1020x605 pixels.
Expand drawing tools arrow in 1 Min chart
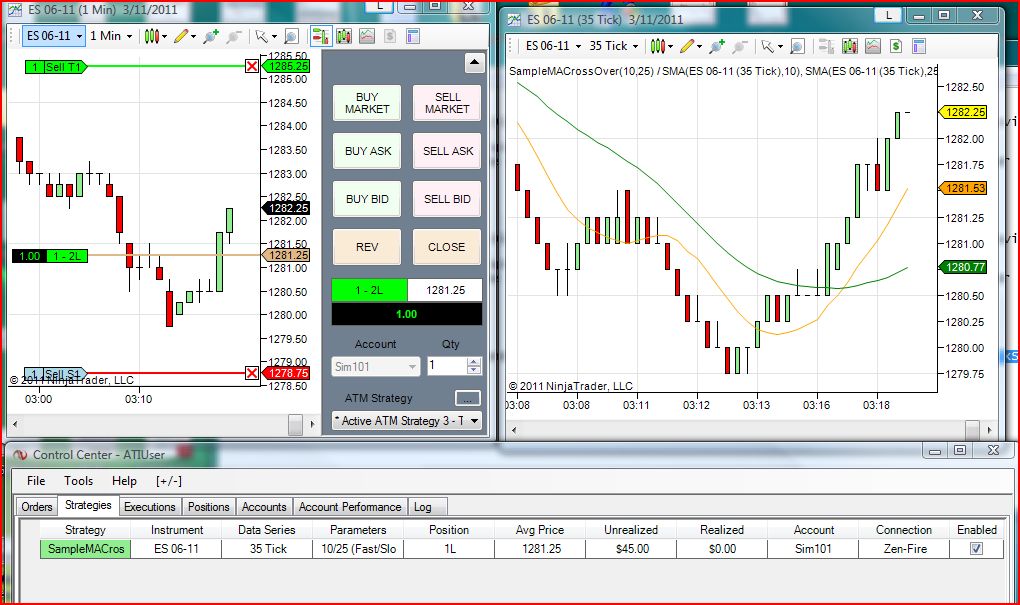[x=193, y=36]
